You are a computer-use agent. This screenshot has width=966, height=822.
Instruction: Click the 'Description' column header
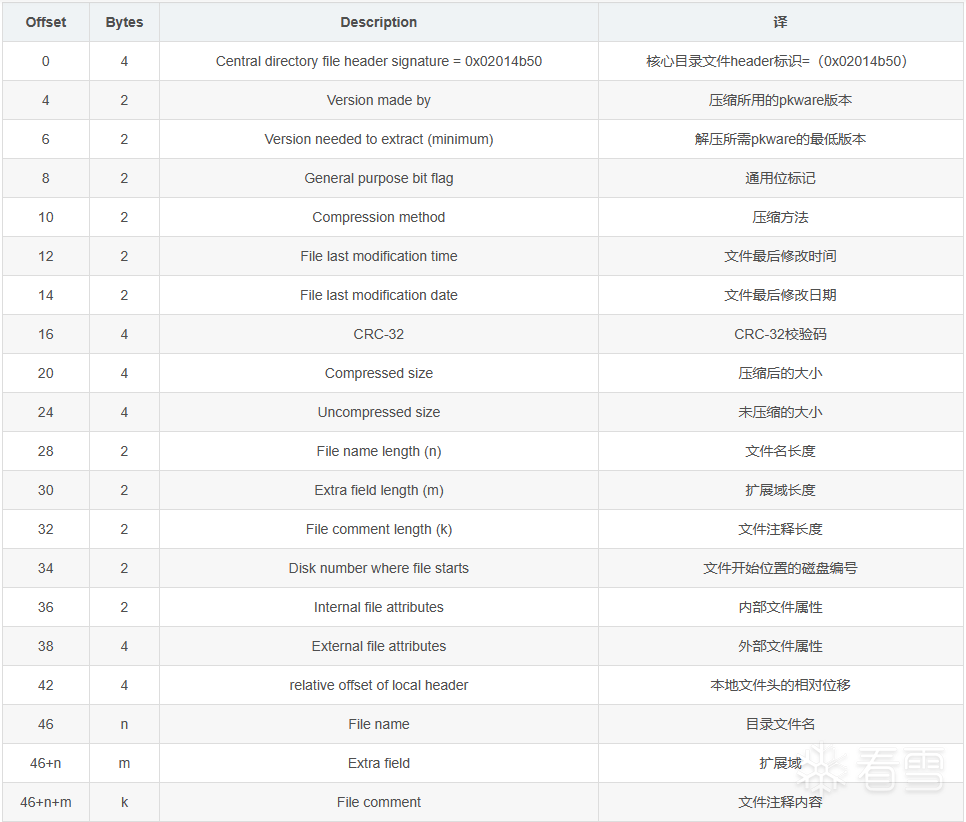(379, 22)
